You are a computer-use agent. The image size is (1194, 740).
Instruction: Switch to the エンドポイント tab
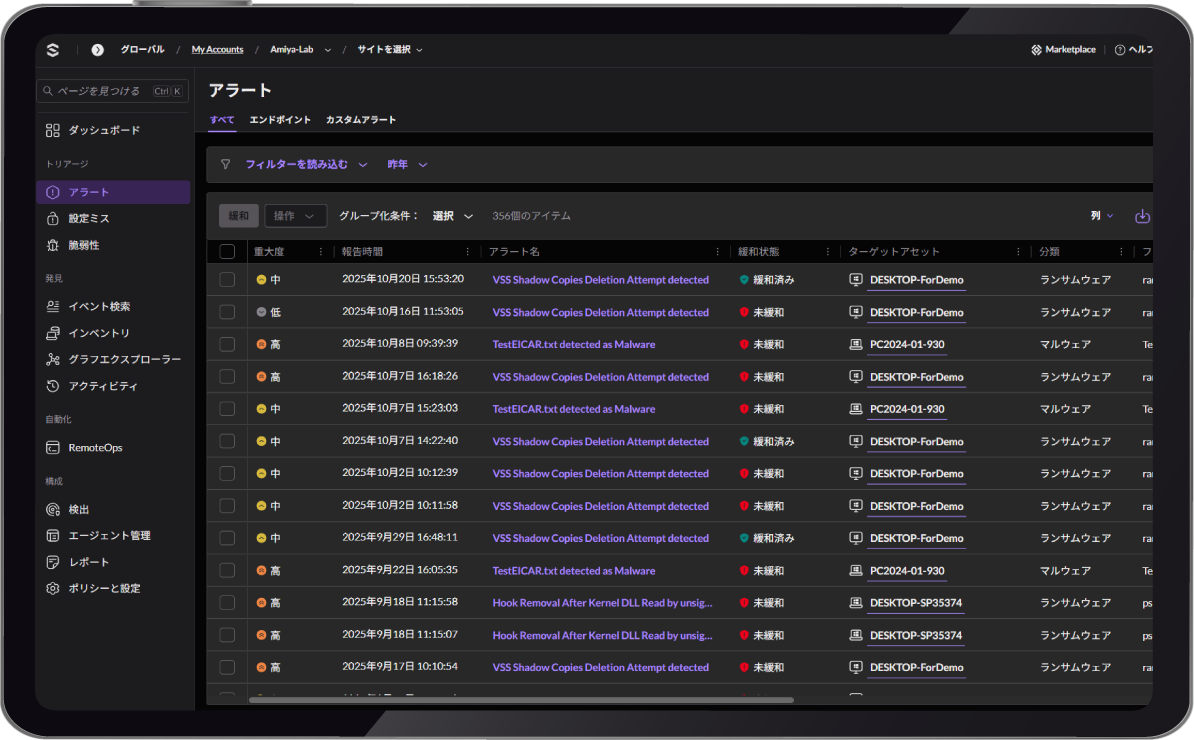pyautogui.click(x=280, y=120)
